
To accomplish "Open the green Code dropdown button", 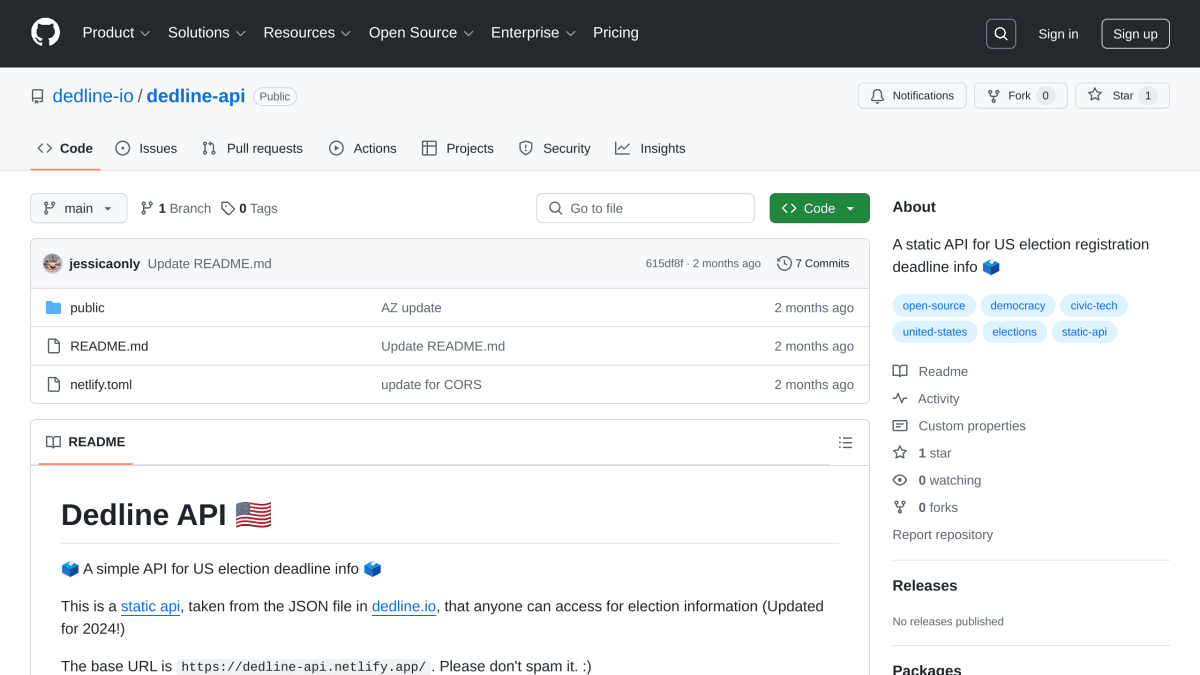I will (819, 208).
